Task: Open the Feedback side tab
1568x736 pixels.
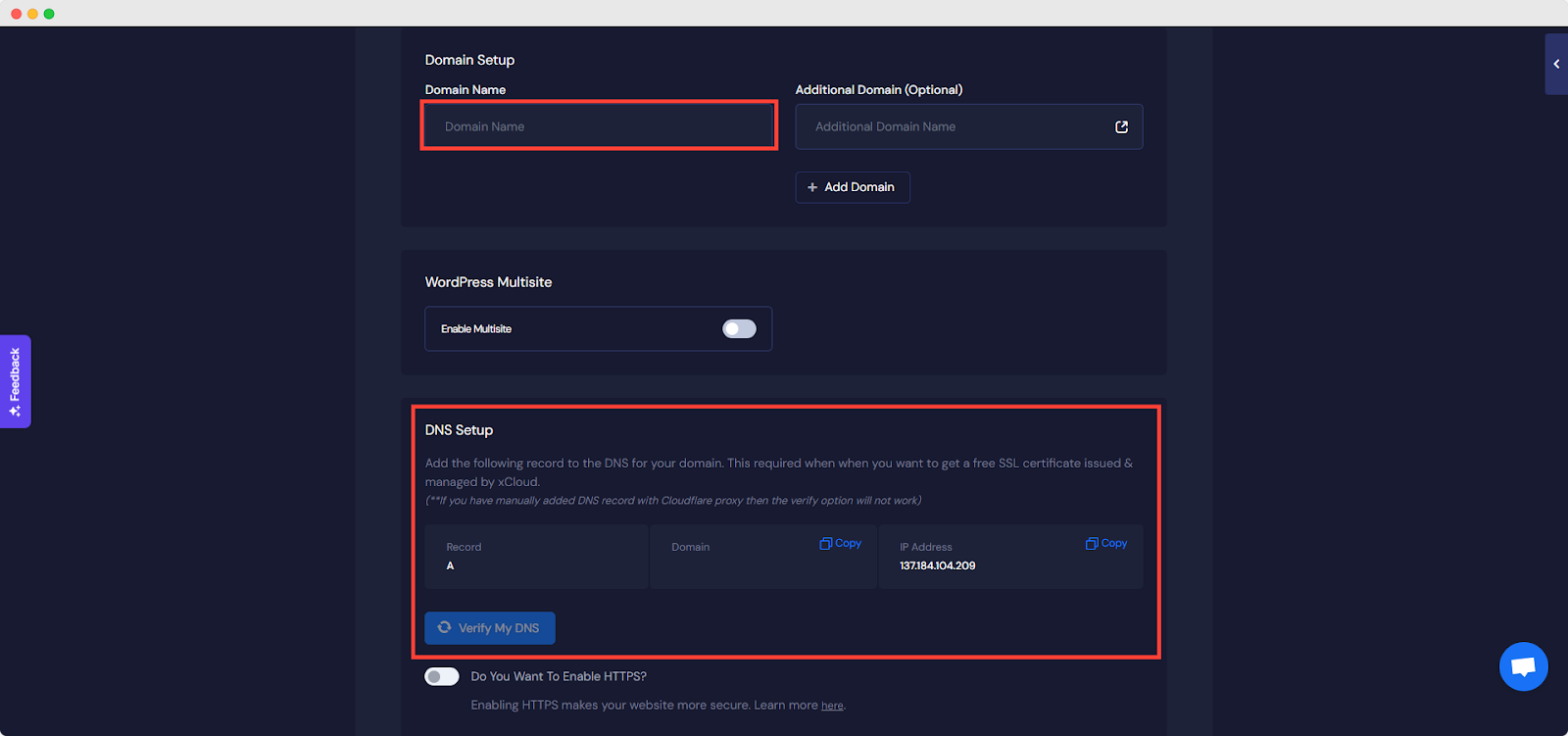Action: point(15,381)
